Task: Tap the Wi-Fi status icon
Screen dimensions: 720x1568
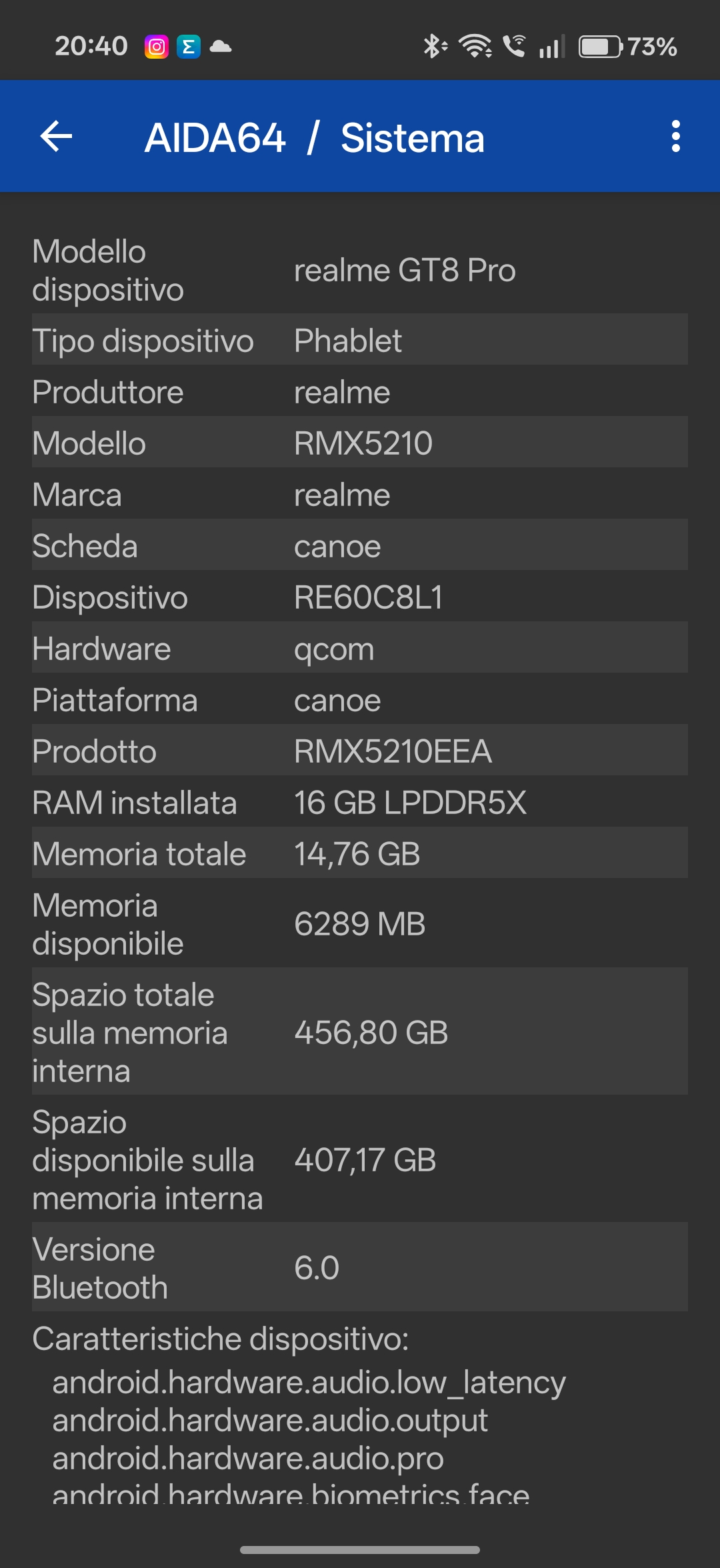Action: [475, 47]
